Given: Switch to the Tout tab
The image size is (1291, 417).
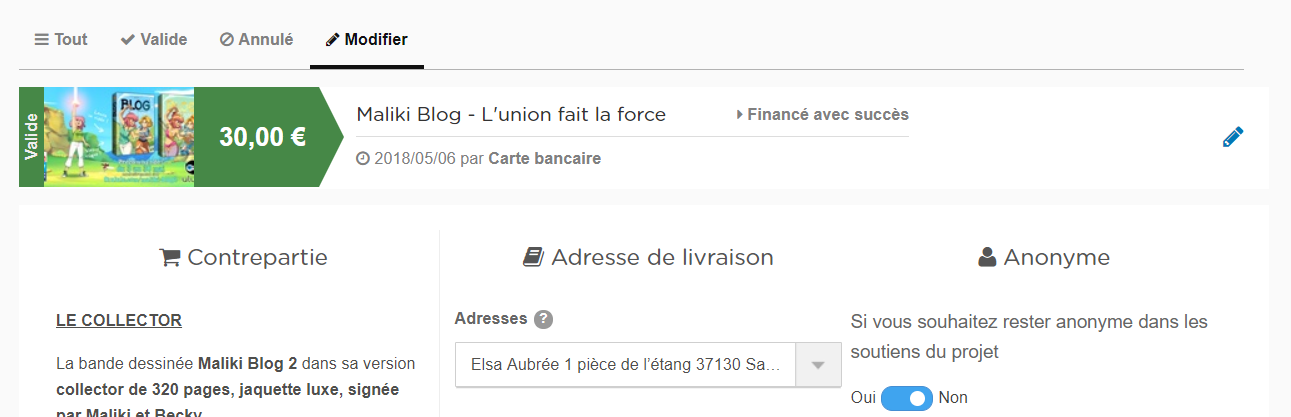Looking at the screenshot, I should coord(61,40).
